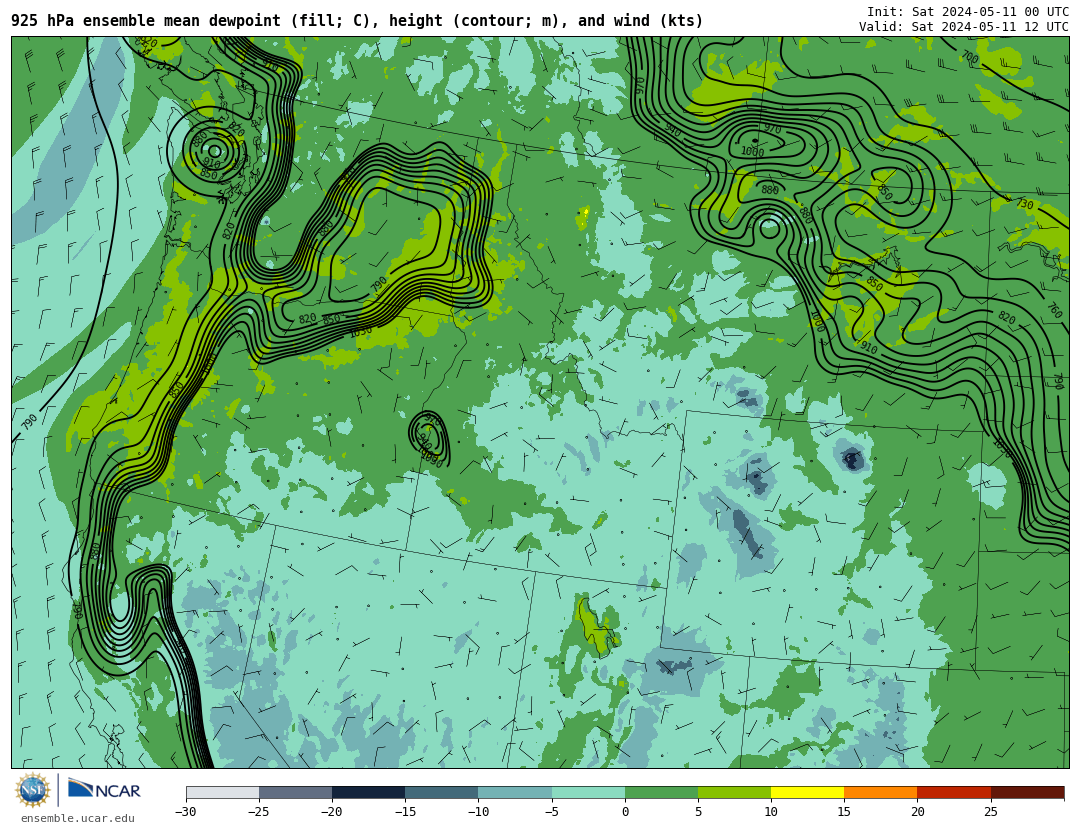Pick the red 20 to 25 colorbar segment
The height and width of the screenshot is (831, 1080).
[954, 792]
